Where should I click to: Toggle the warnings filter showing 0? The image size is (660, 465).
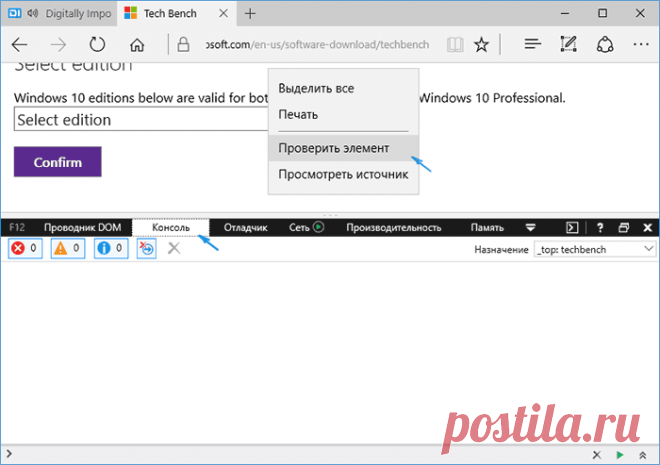68,248
